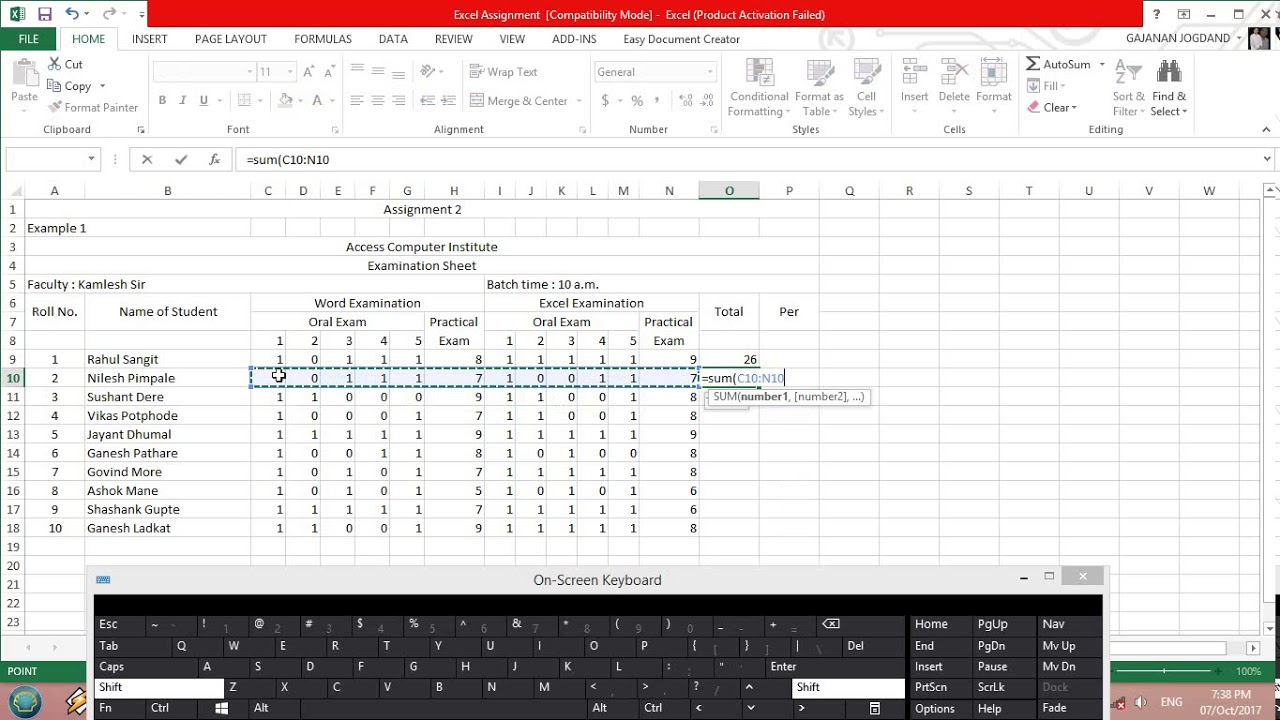
Task: Open the Merge & Center dropdown arrow
Action: pos(577,101)
